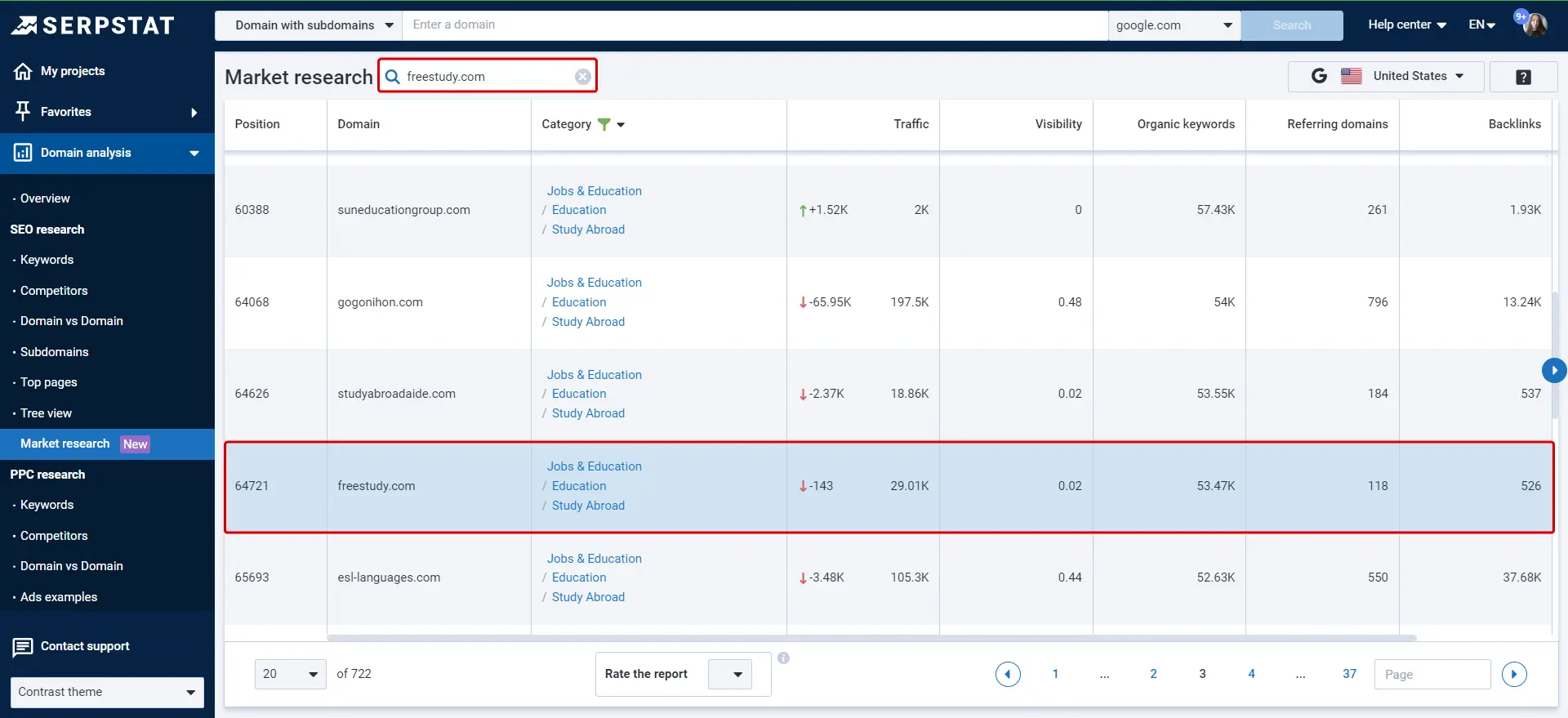Open PPC Domain vs Domain

point(72,566)
